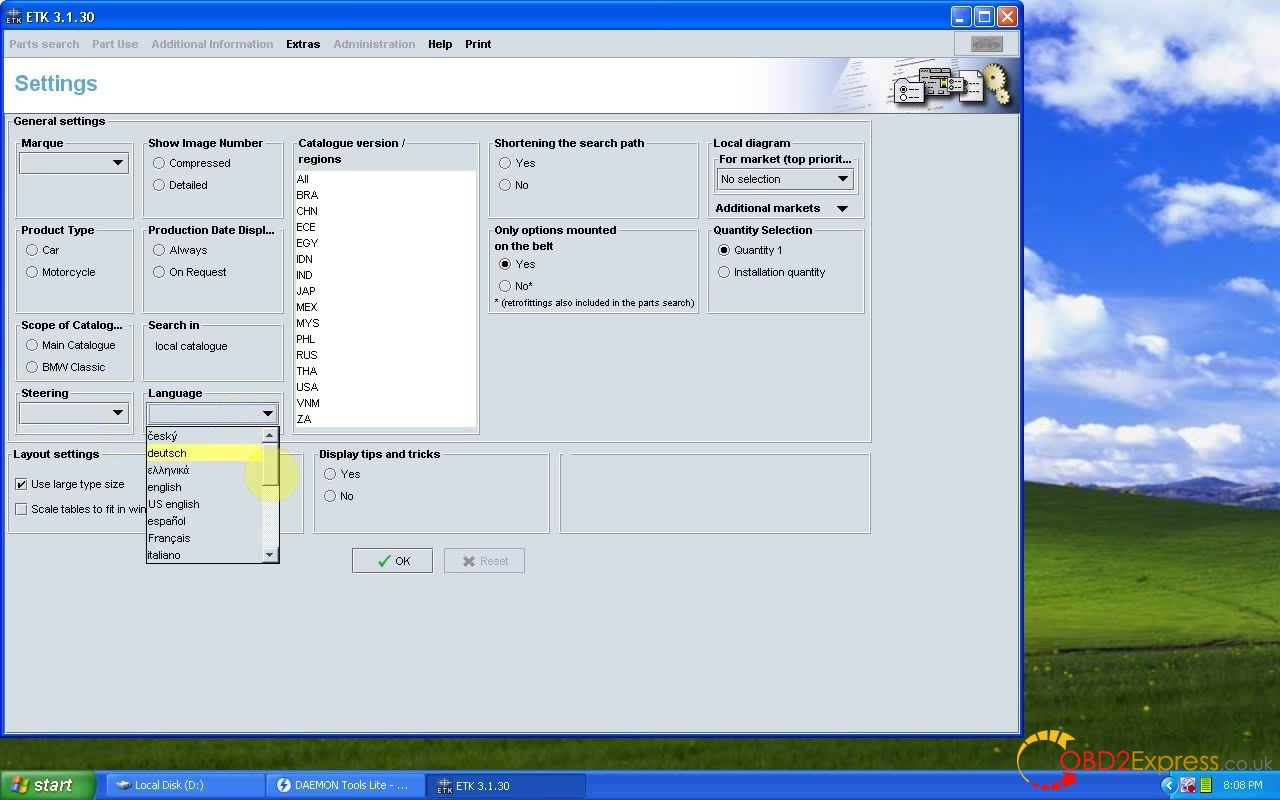Viewport: 1280px width, 800px height.
Task: Choose deutsch in the language list
Action: [167, 453]
